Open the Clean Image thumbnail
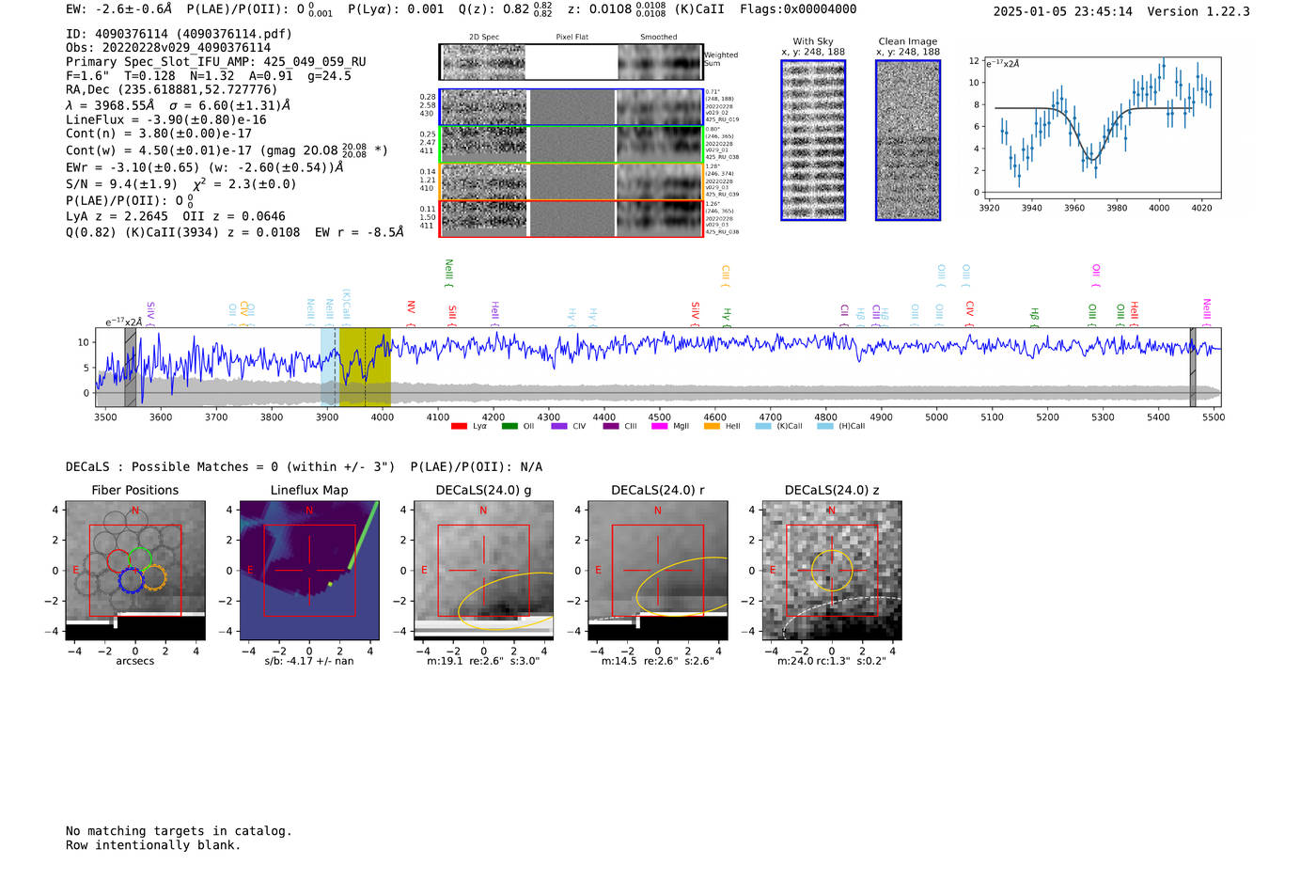Viewport: 1316px width, 896px height. [x=908, y=140]
